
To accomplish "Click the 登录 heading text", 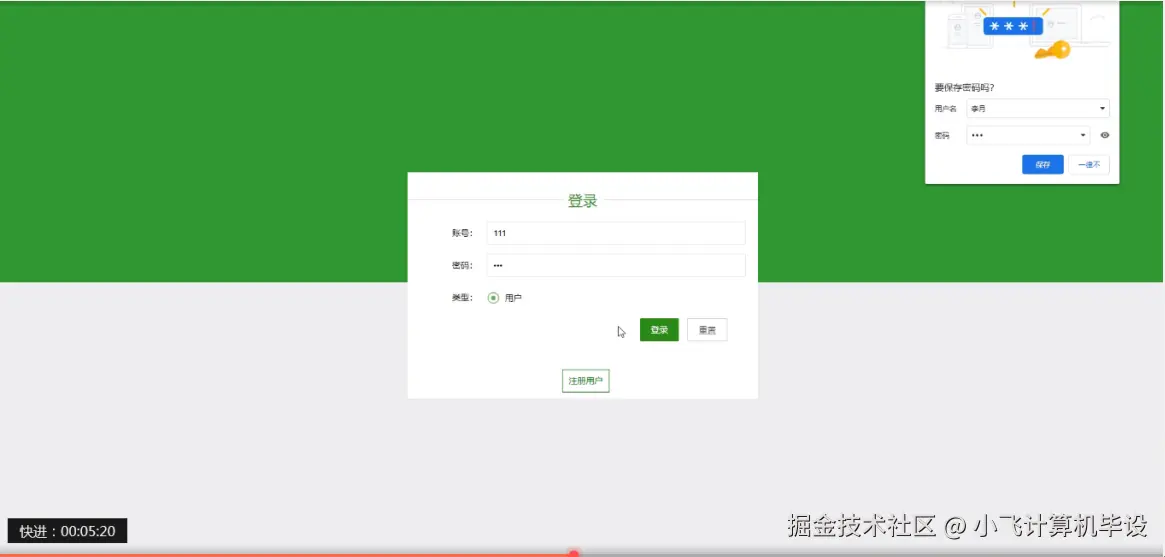I will (x=582, y=201).
